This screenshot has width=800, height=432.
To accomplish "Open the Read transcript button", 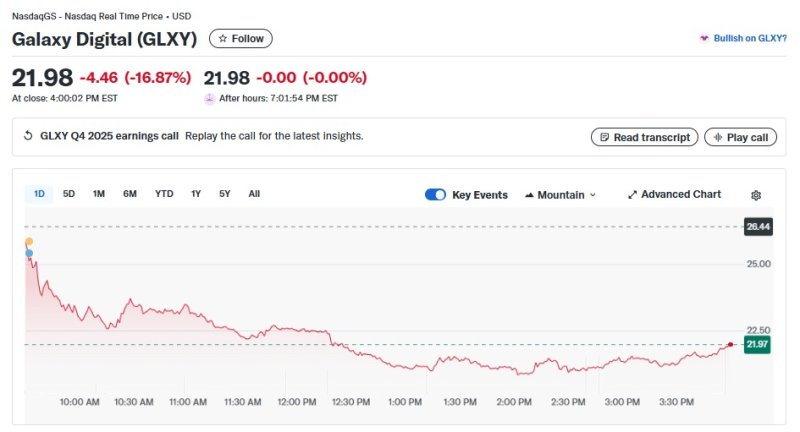I will coord(644,137).
